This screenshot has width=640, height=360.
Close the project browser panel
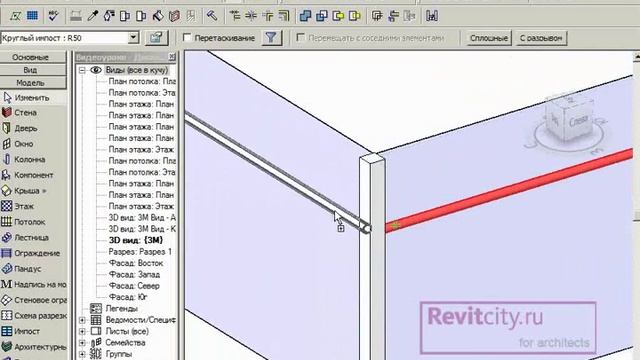[172, 57]
